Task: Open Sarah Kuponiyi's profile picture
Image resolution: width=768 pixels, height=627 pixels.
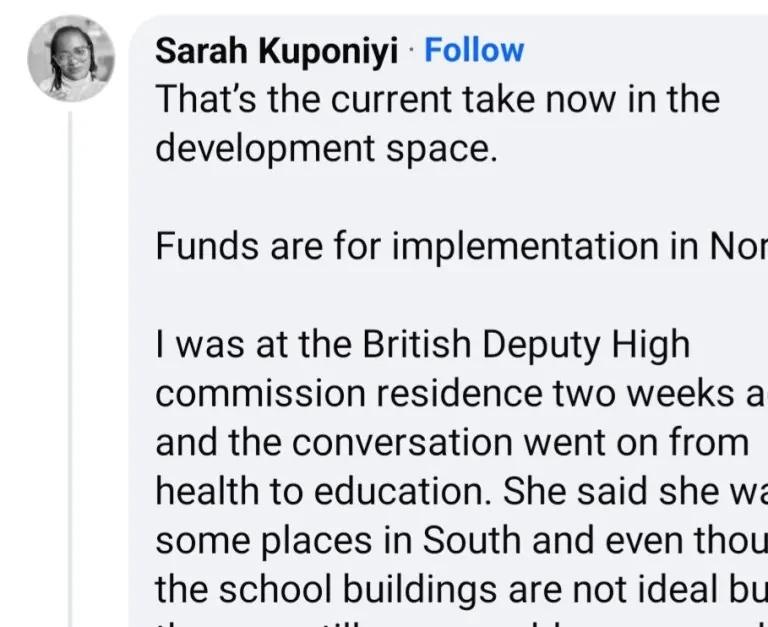Action: pyautogui.click(x=70, y=59)
